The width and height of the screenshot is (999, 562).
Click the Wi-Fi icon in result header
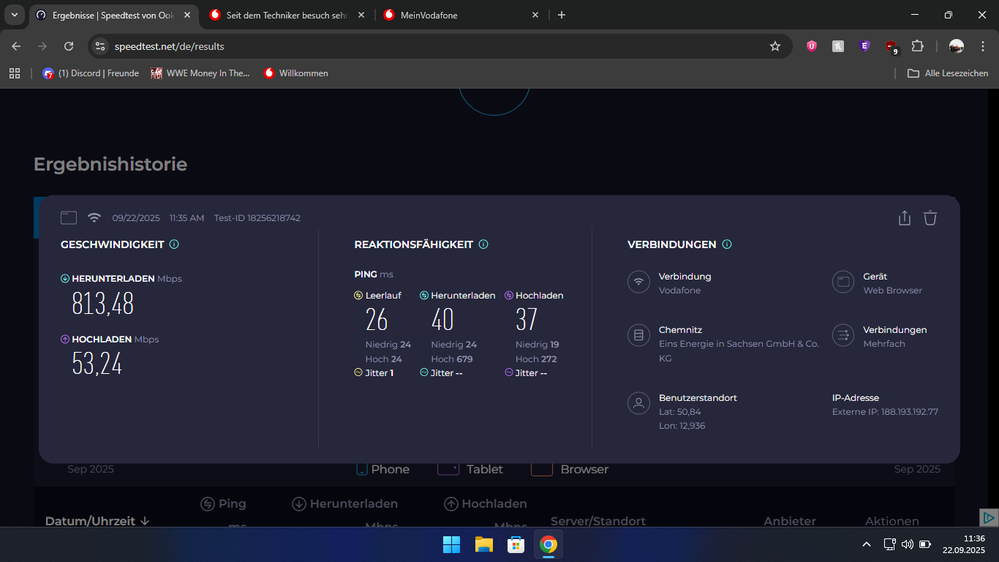pyautogui.click(x=94, y=217)
